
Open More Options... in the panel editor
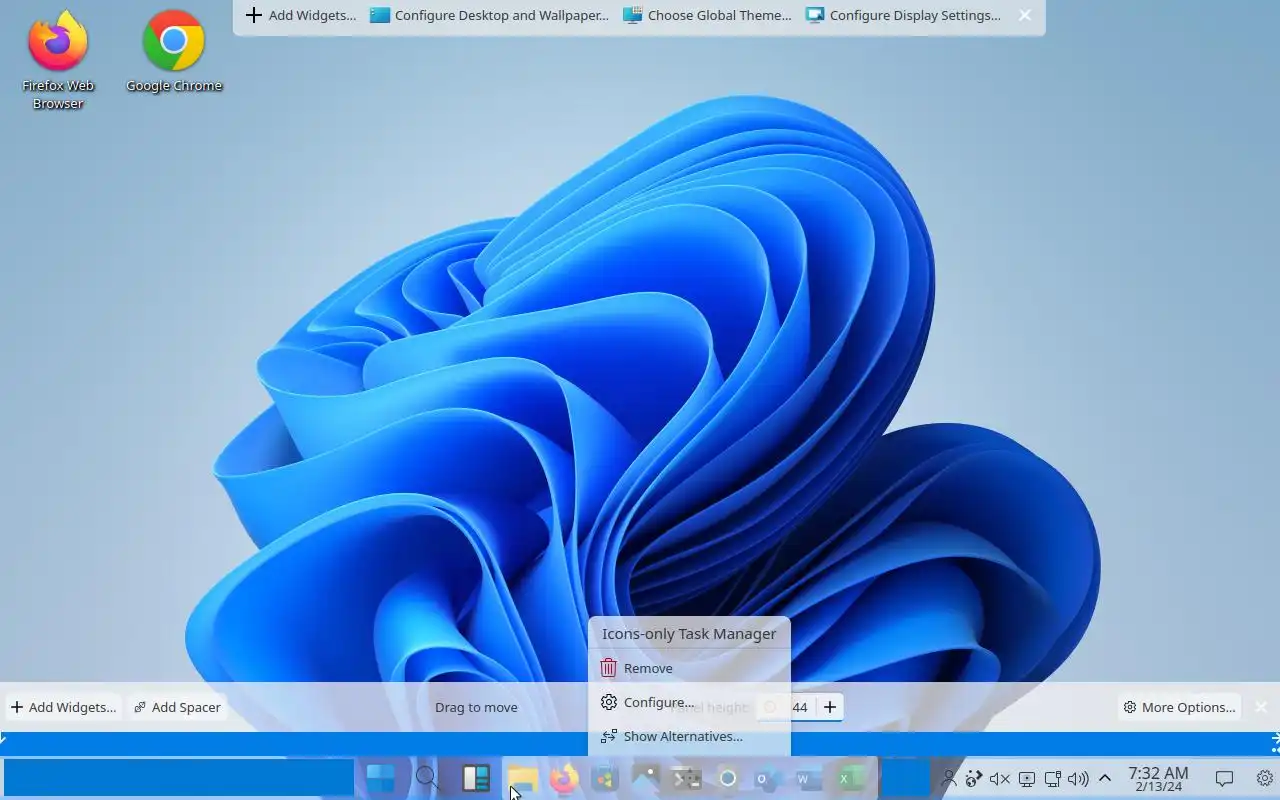[1179, 707]
